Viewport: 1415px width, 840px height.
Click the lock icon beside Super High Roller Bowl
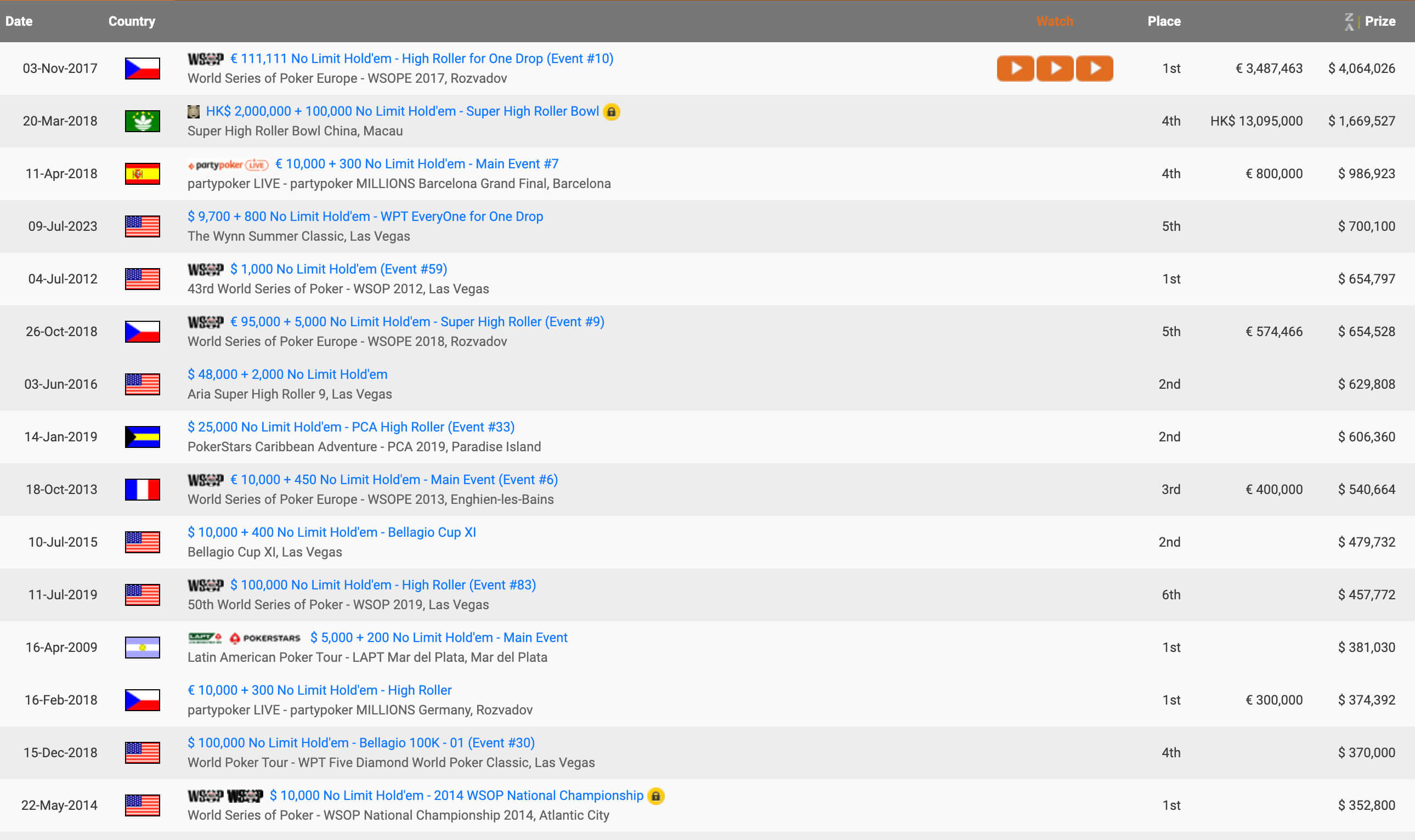(x=612, y=111)
